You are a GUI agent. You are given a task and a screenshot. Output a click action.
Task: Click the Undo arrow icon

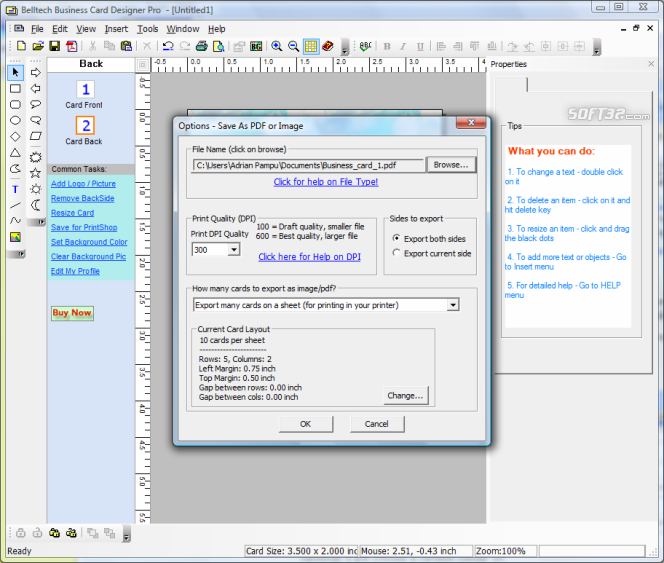click(x=168, y=46)
